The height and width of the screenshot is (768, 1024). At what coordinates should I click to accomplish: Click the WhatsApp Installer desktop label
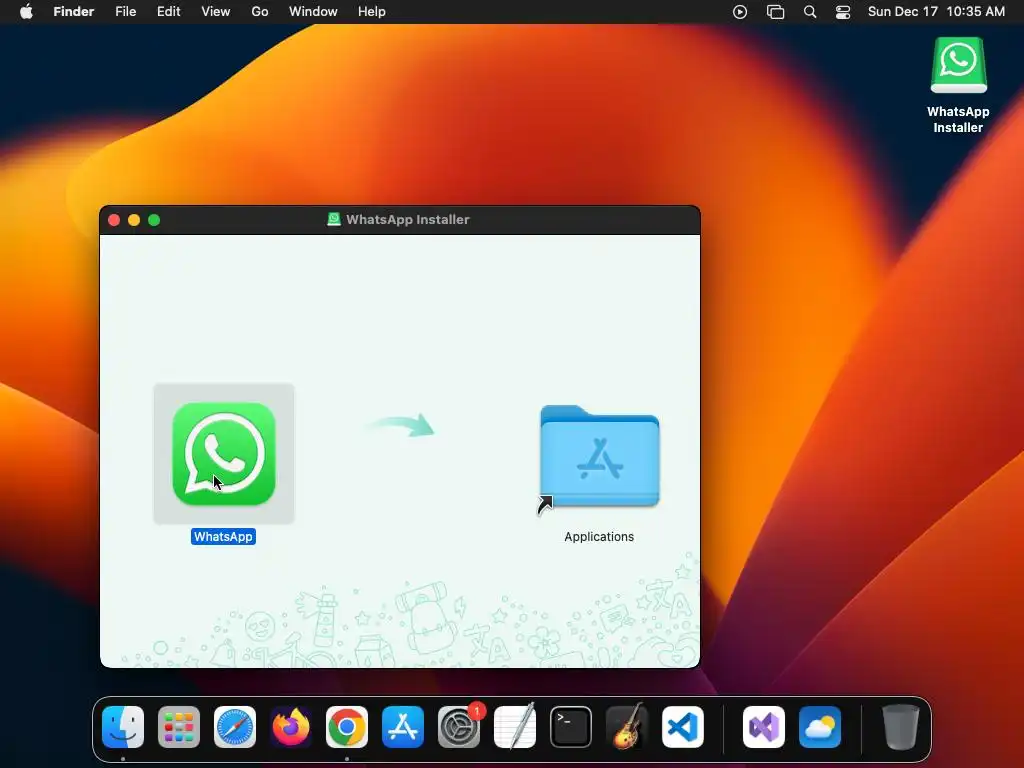958,120
